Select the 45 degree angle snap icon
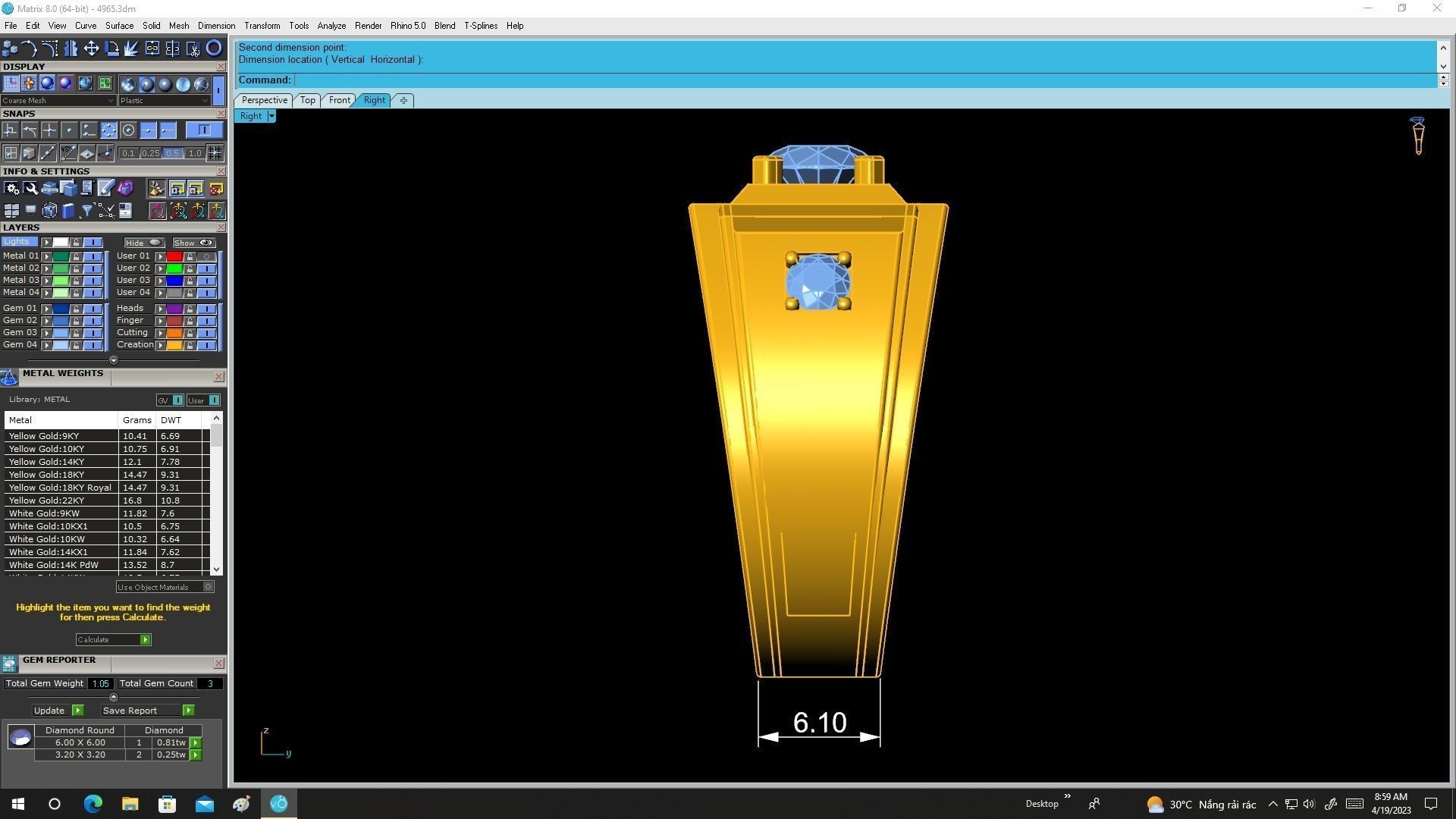Image resolution: width=1456 pixels, height=819 pixels. tap(67, 153)
